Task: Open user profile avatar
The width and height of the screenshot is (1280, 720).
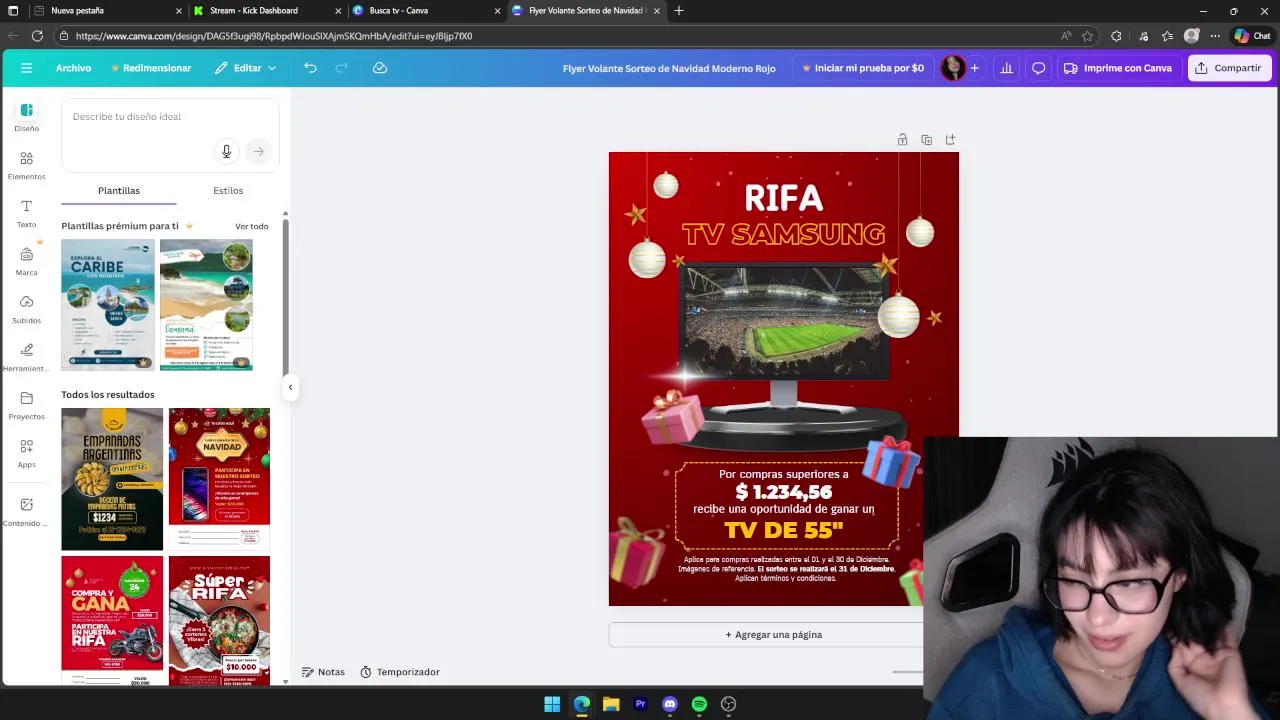Action: point(953,68)
